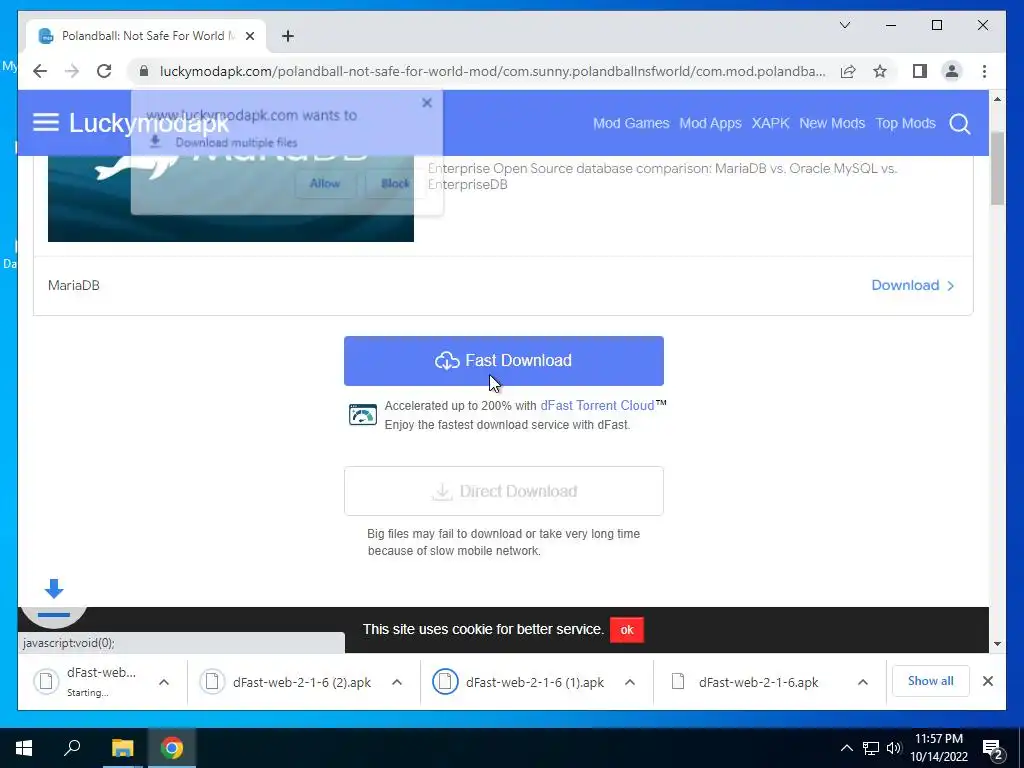The image size is (1024, 768).
Task: Show hidden tray icons chevron
Action: click(x=846, y=748)
